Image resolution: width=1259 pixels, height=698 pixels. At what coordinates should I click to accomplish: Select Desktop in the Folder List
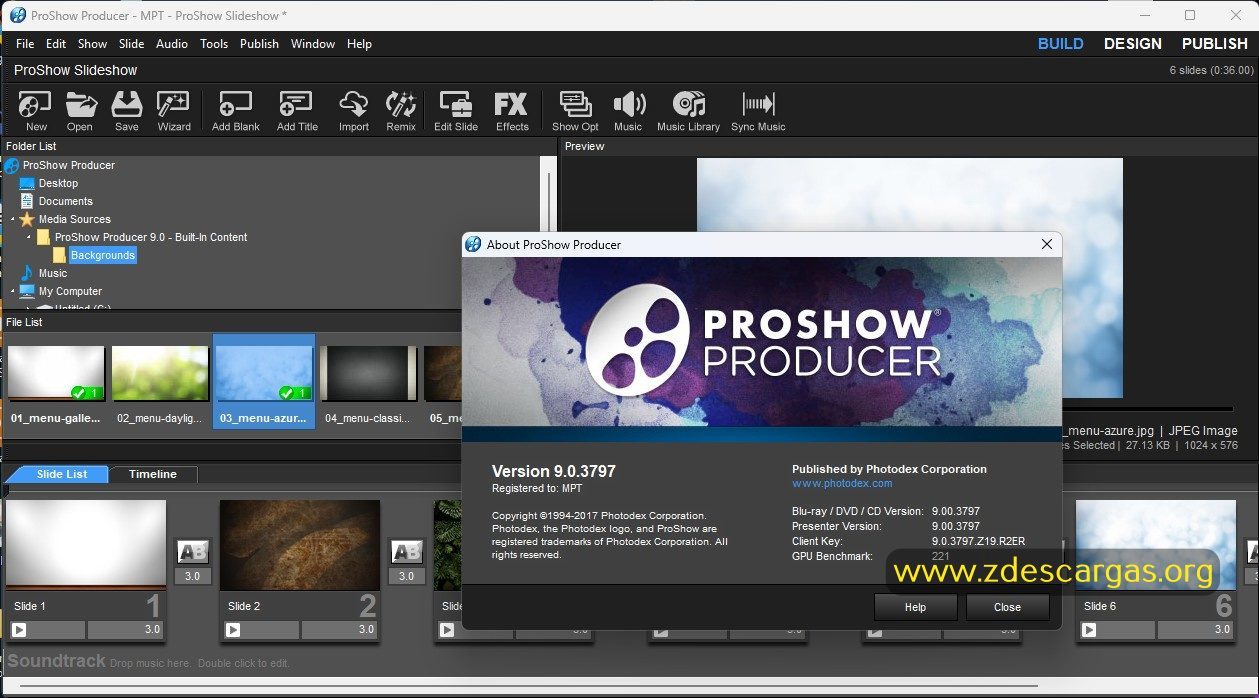[x=58, y=183]
